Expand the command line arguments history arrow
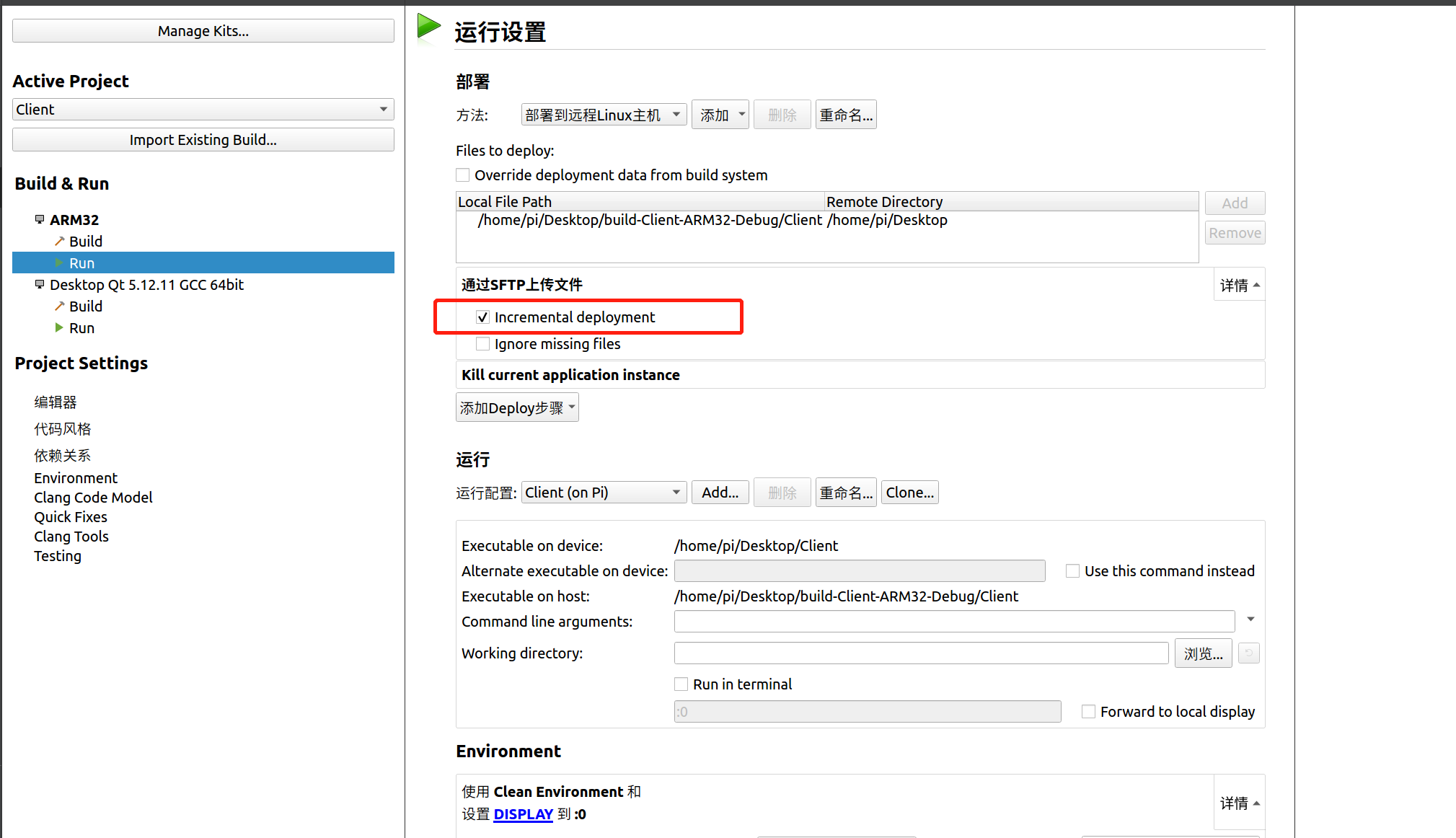 pyautogui.click(x=1250, y=619)
